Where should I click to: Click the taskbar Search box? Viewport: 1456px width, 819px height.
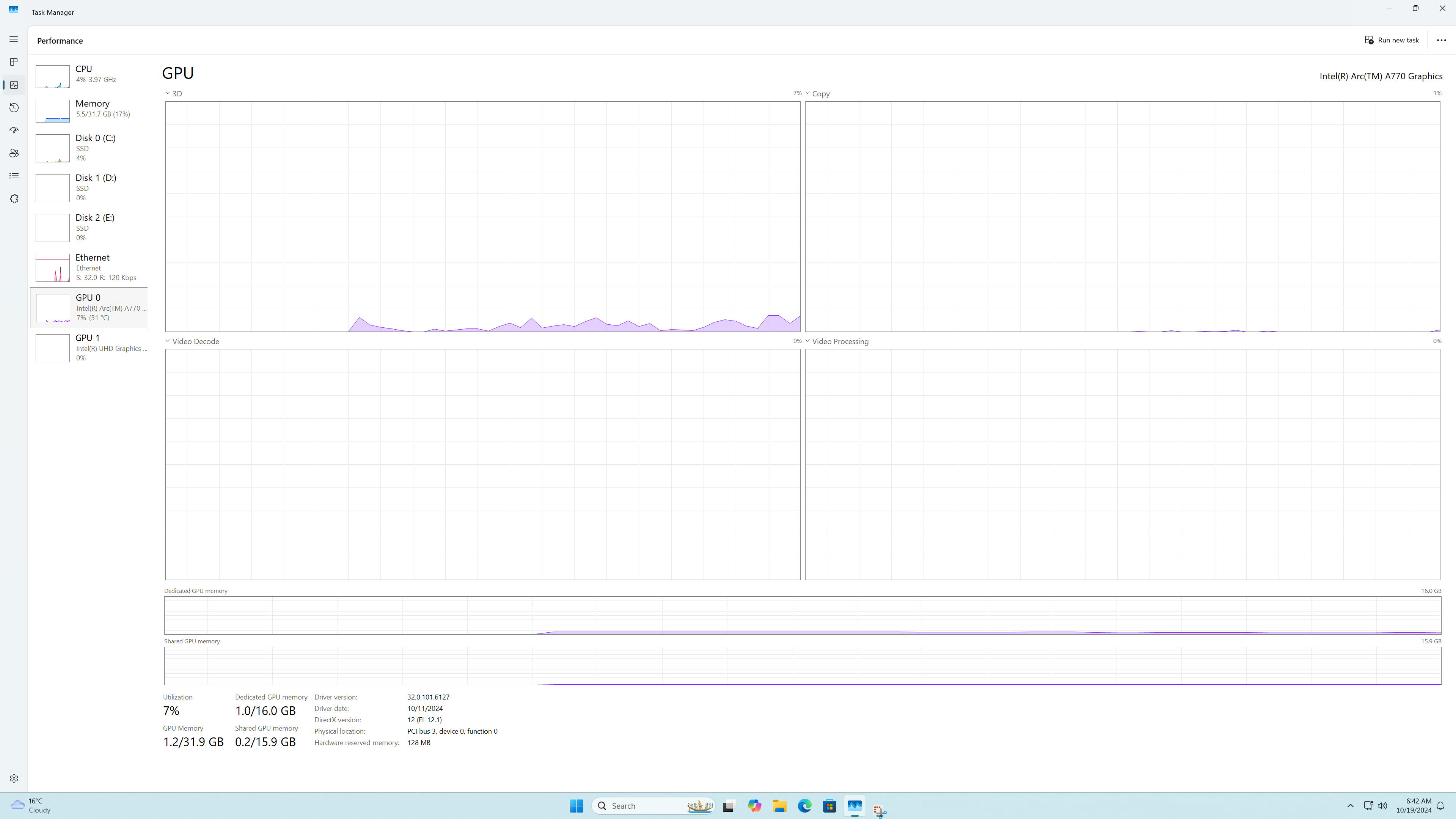(653, 805)
